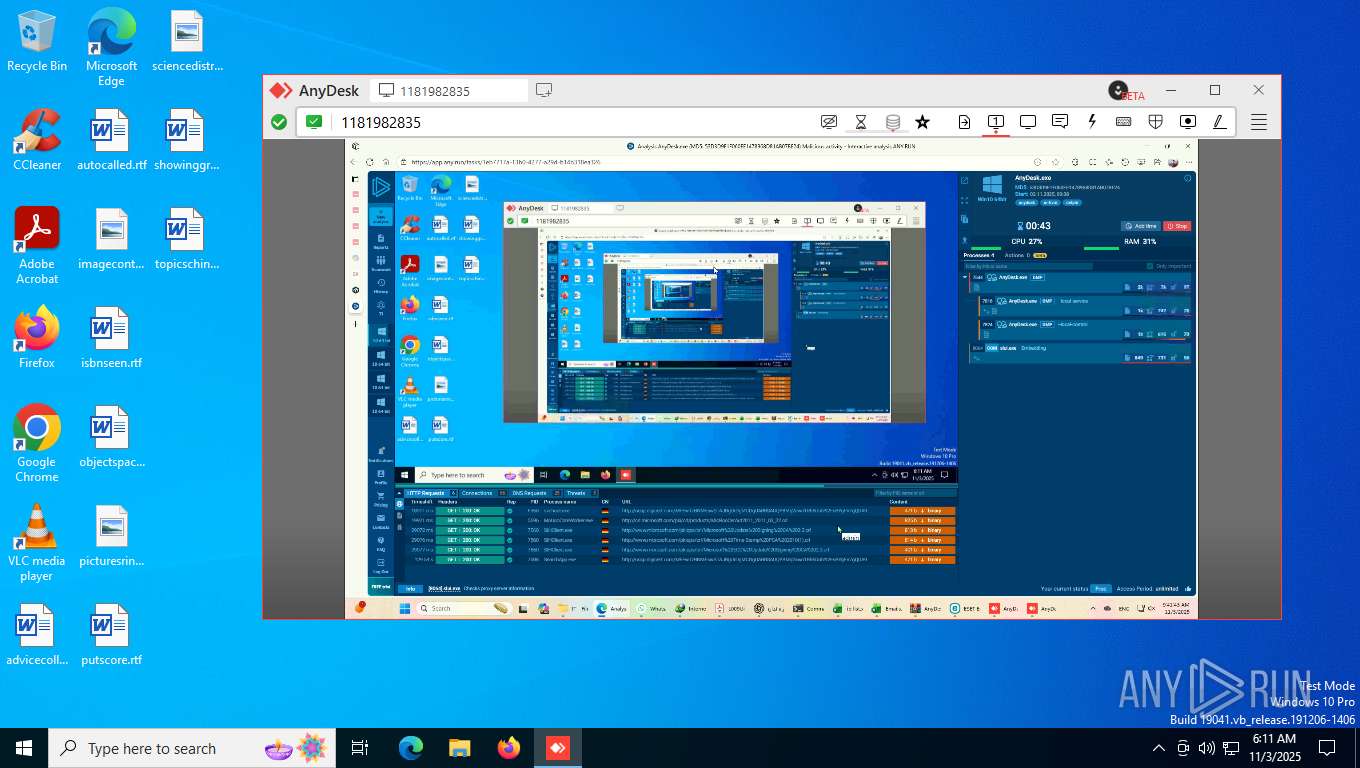Select the picturesrin... image file on desktop

click(111, 536)
